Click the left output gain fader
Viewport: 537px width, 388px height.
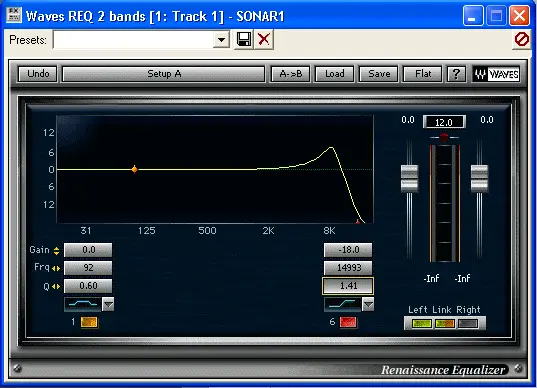click(410, 178)
